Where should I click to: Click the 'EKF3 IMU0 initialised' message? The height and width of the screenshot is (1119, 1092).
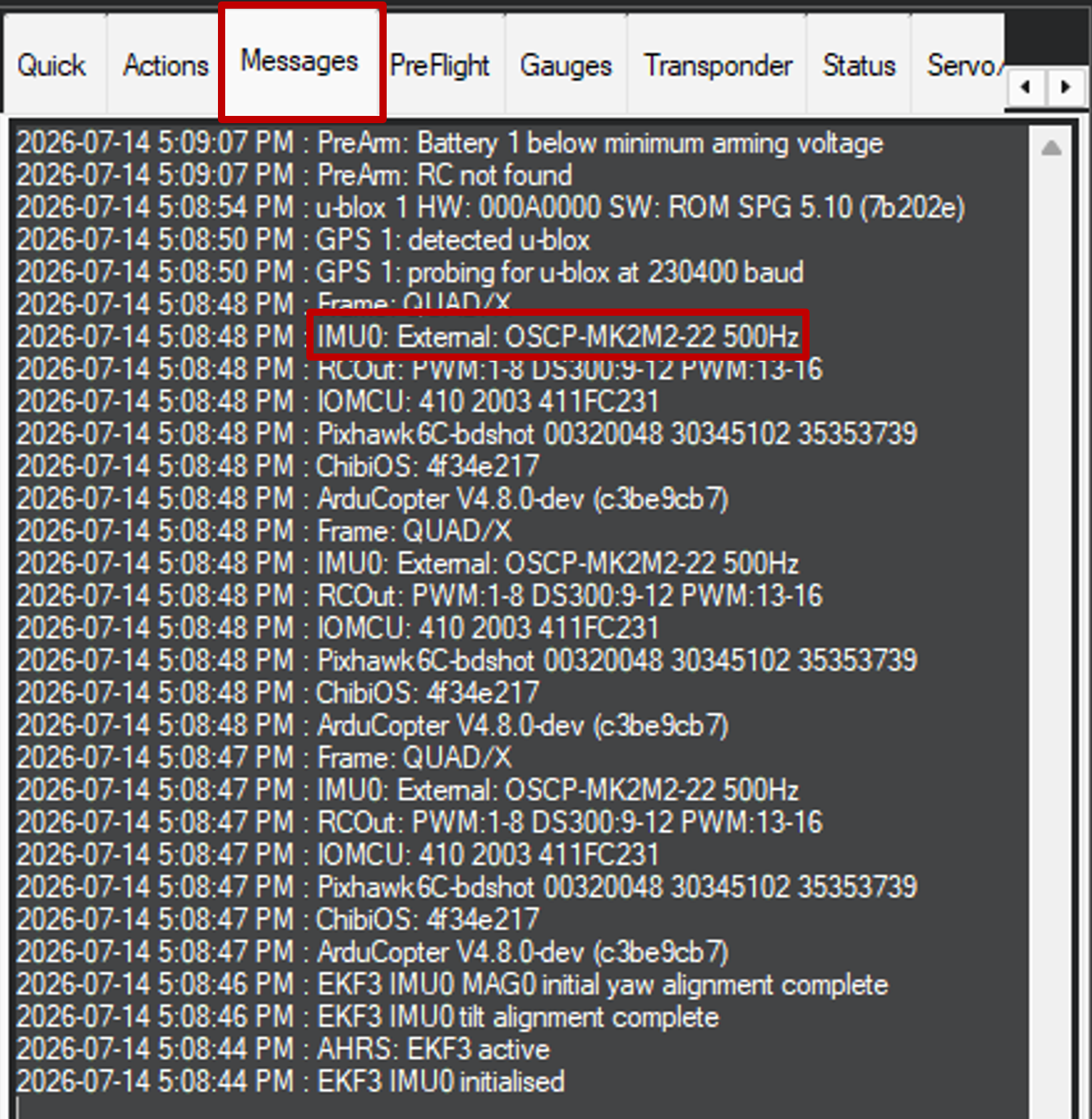pos(290,1081)
